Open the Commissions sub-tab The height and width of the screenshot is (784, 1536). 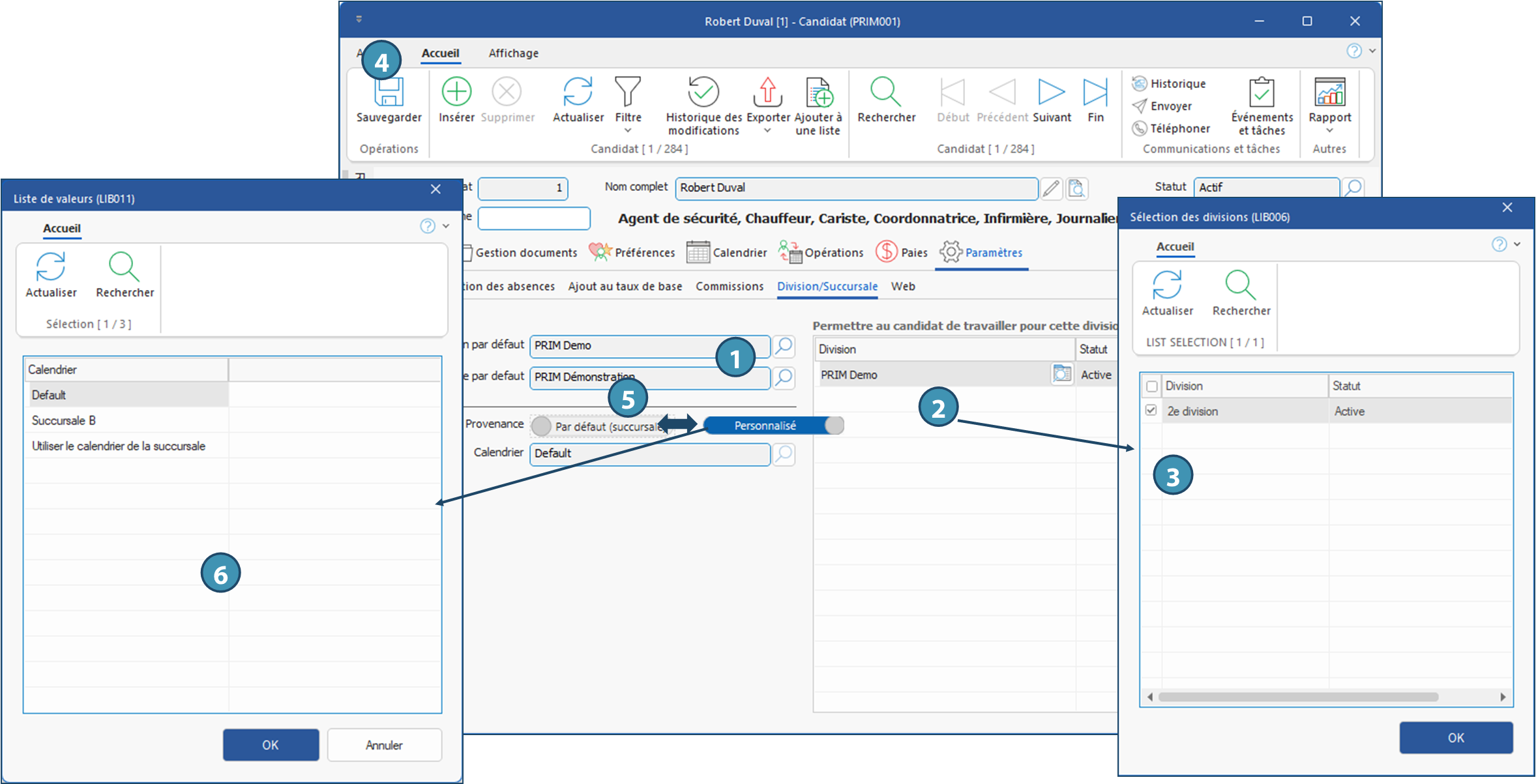click(x=729, y=286)
